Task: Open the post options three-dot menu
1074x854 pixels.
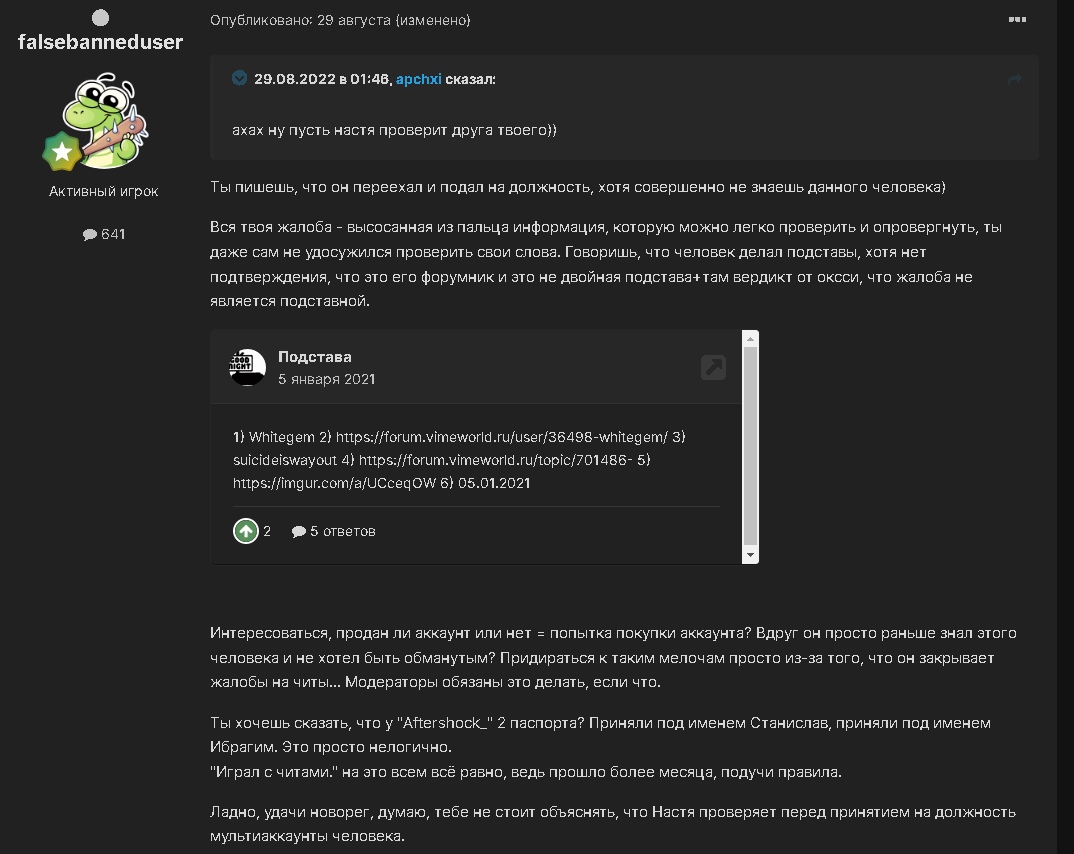Action: click(1017, 19)
